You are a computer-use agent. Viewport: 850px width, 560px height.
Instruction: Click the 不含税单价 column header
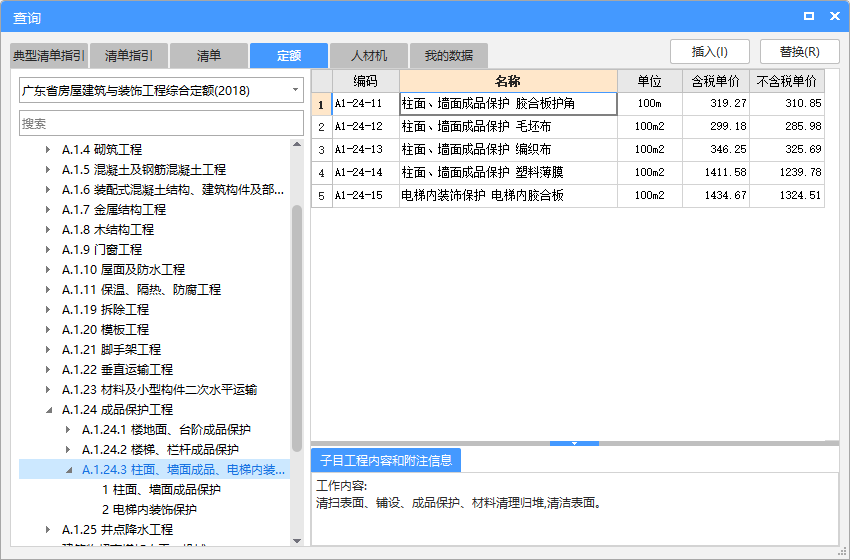click(787, 81)
